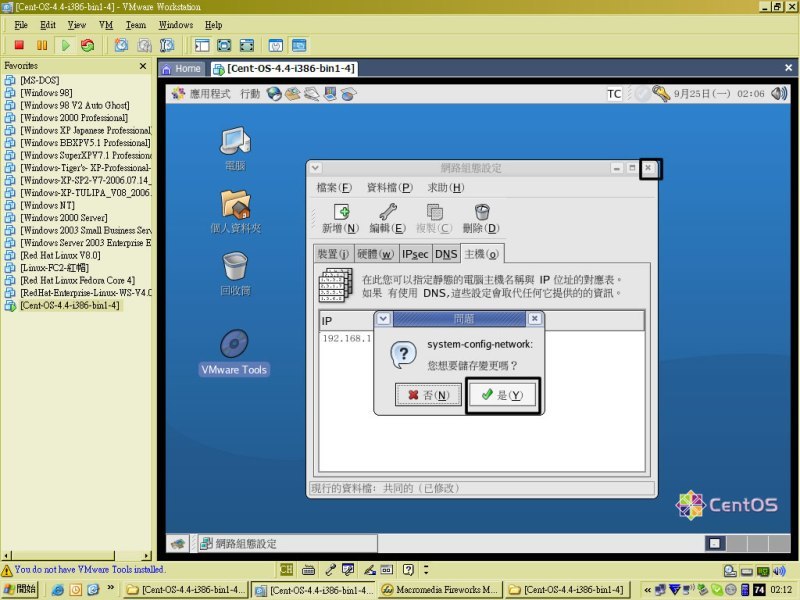The image size is (800, 600).
Task: Open the 行動 actions menu
Action: click(250, 94)
